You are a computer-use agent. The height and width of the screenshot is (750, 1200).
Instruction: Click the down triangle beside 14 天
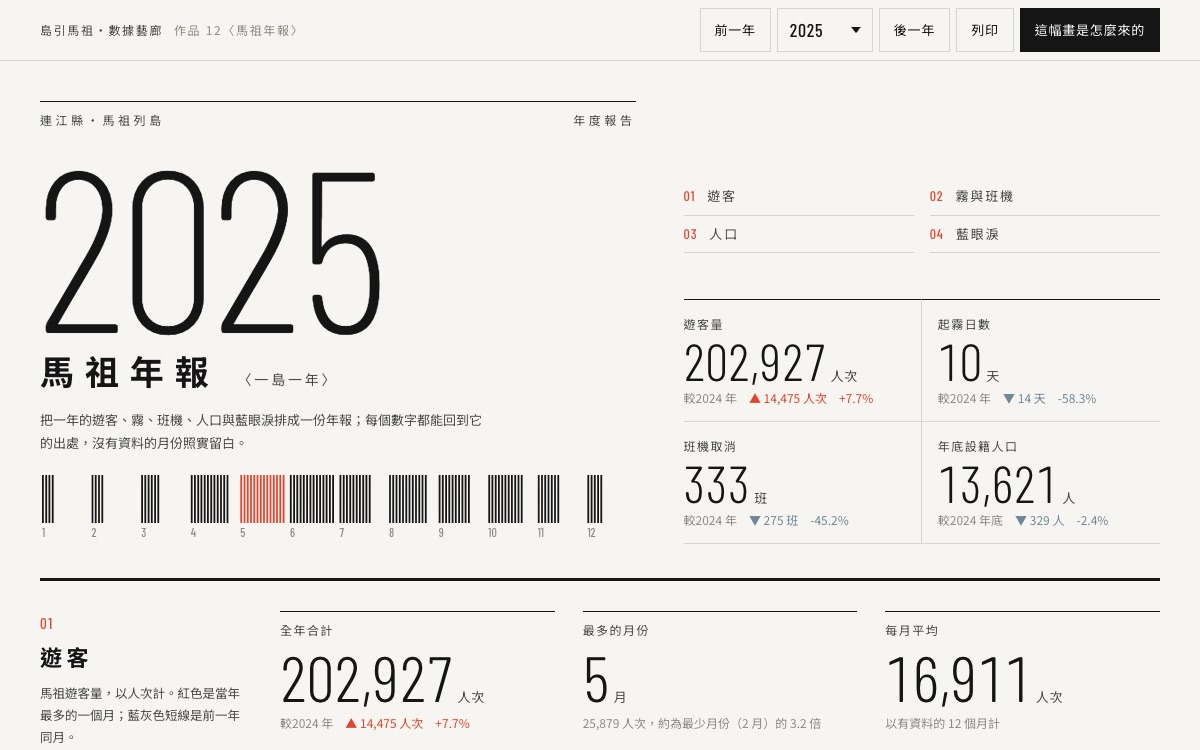click(1009, 398)
